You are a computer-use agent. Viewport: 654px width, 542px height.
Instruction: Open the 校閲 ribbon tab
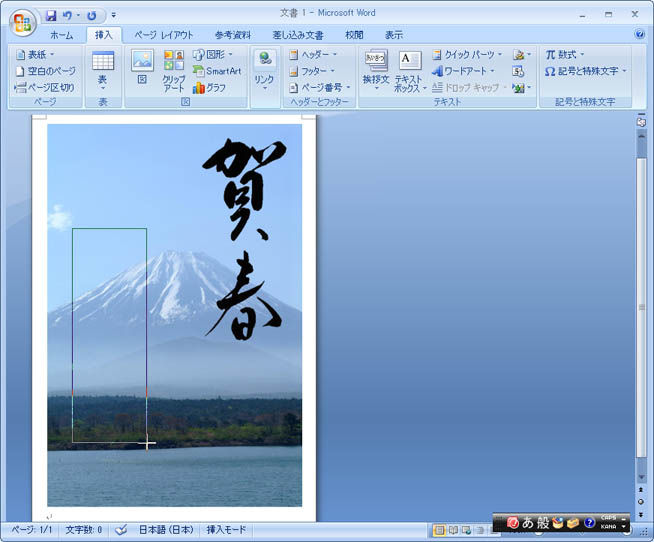pos(354,35)
